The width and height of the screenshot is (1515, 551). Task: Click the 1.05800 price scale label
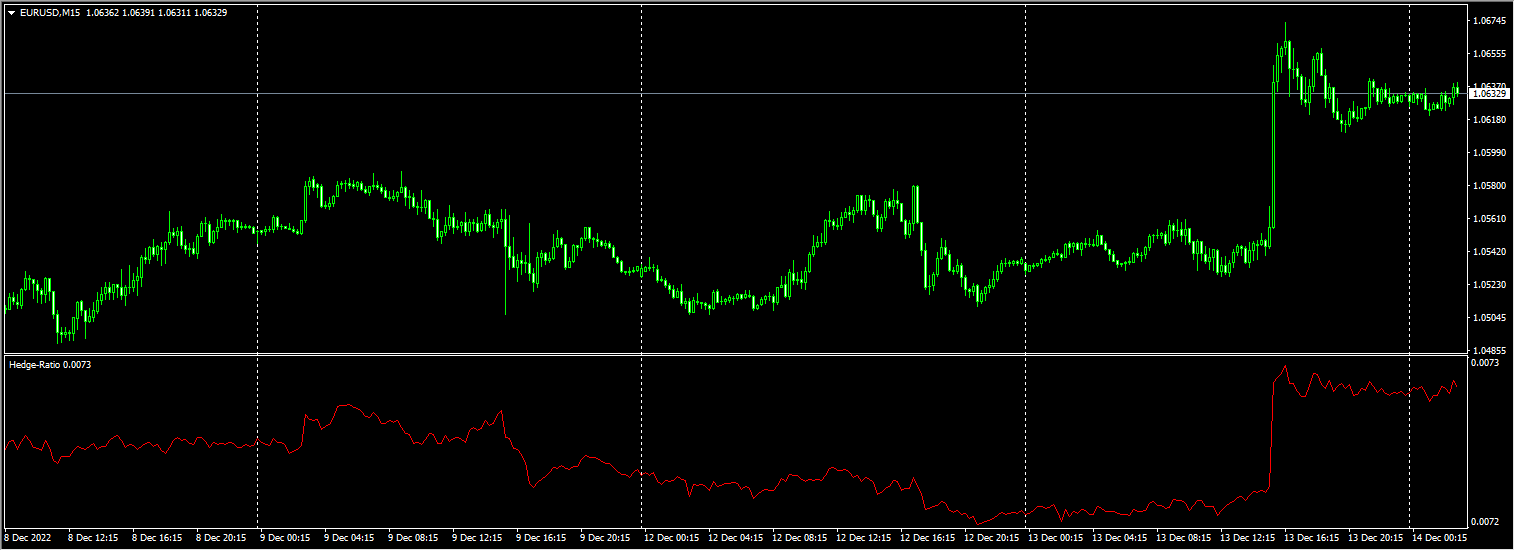[1490, 185]
